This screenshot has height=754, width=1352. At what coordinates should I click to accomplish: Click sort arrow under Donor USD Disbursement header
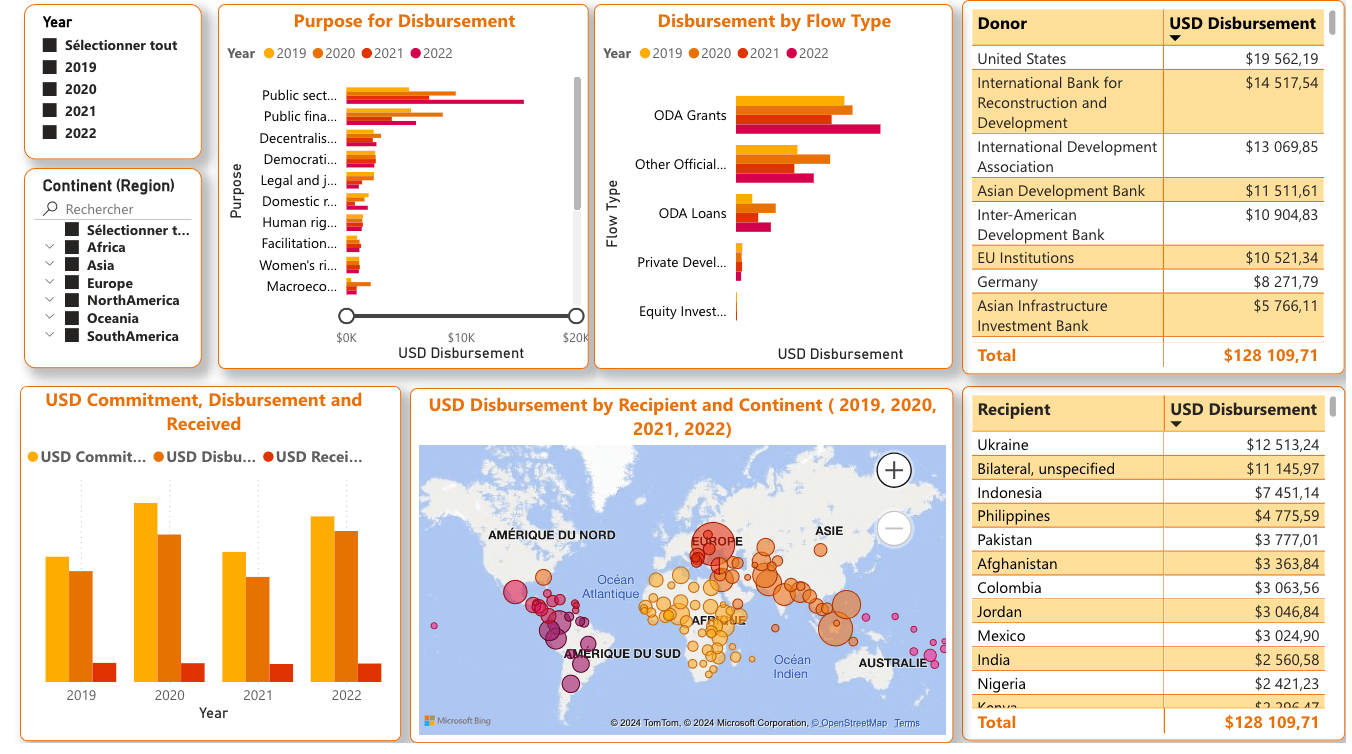1175,39
